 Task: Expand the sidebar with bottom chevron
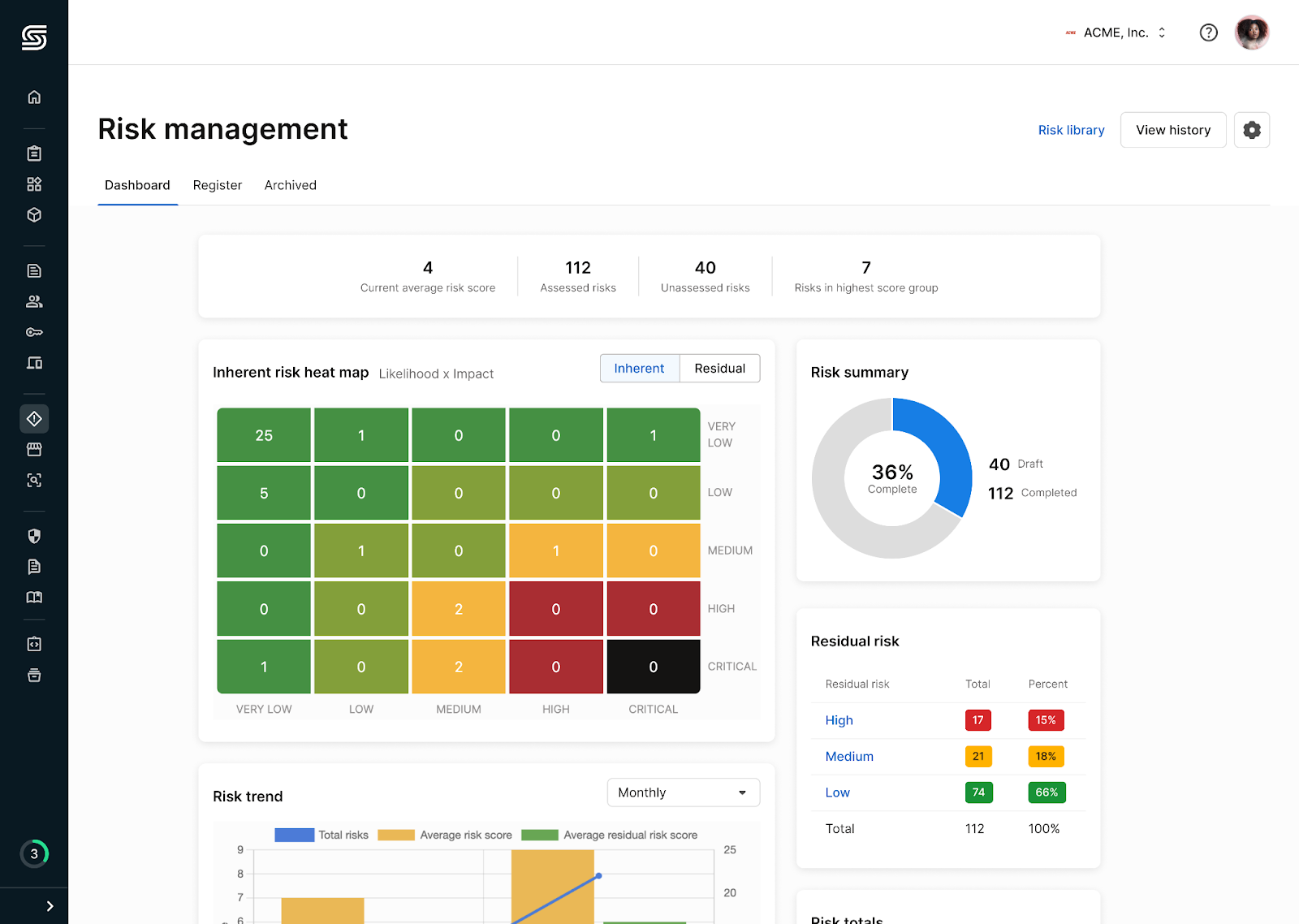50,906
